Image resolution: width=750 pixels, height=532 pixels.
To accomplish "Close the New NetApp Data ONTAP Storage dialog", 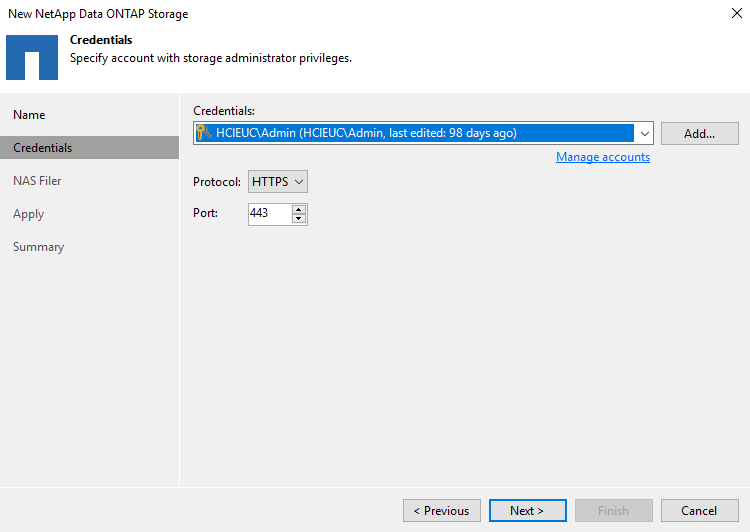I will coord(737,13).
